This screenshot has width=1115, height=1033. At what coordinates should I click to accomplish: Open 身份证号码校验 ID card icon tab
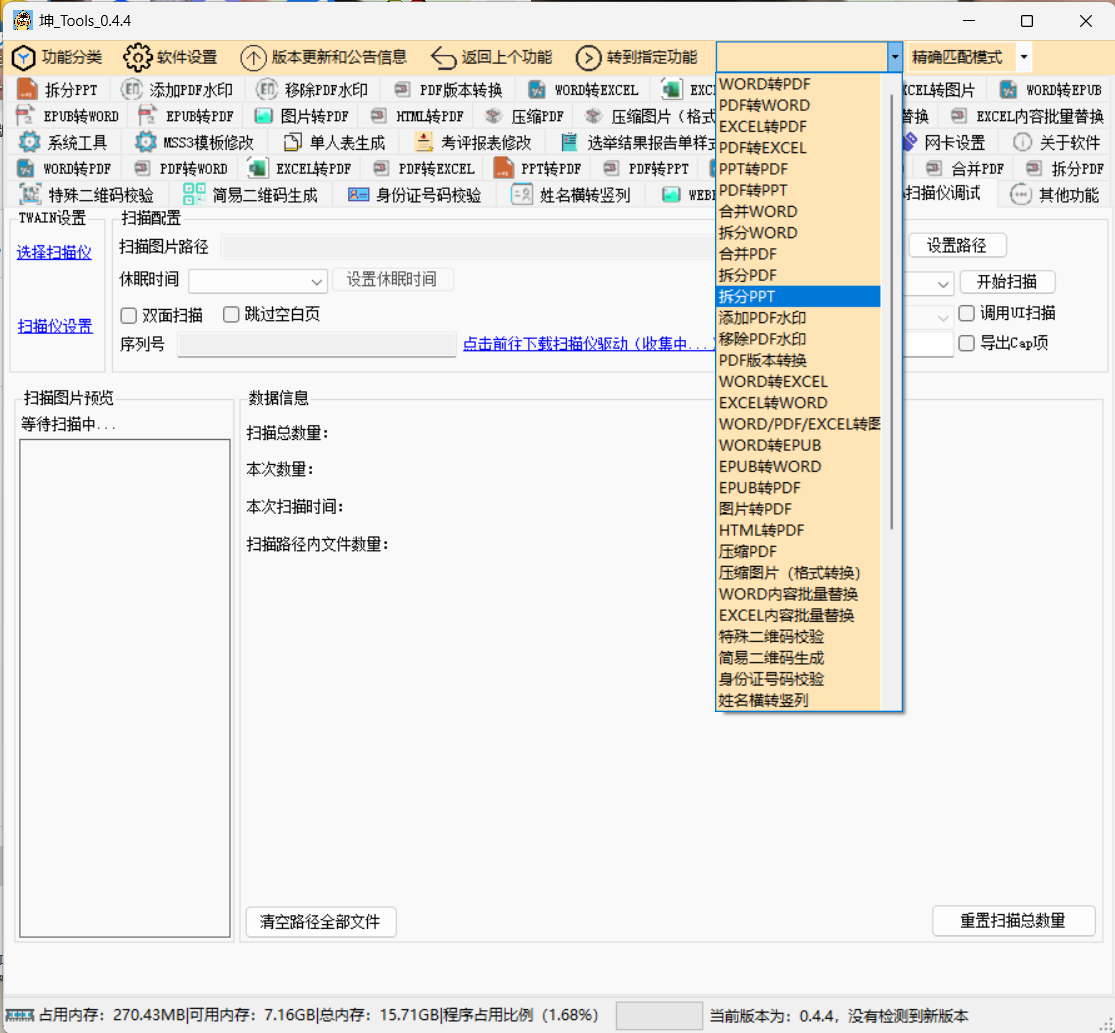[358, 195]
